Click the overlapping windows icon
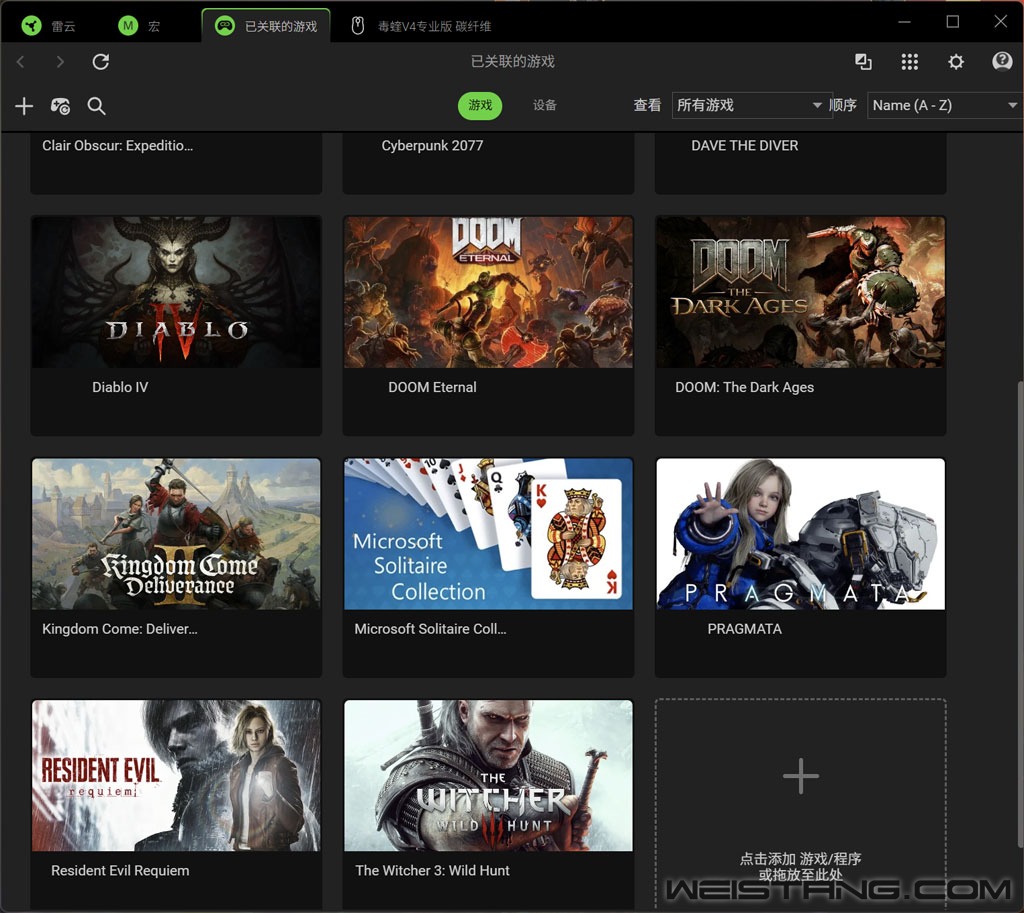This screenshot has height=913, width=1024. (x=863, y=61)
